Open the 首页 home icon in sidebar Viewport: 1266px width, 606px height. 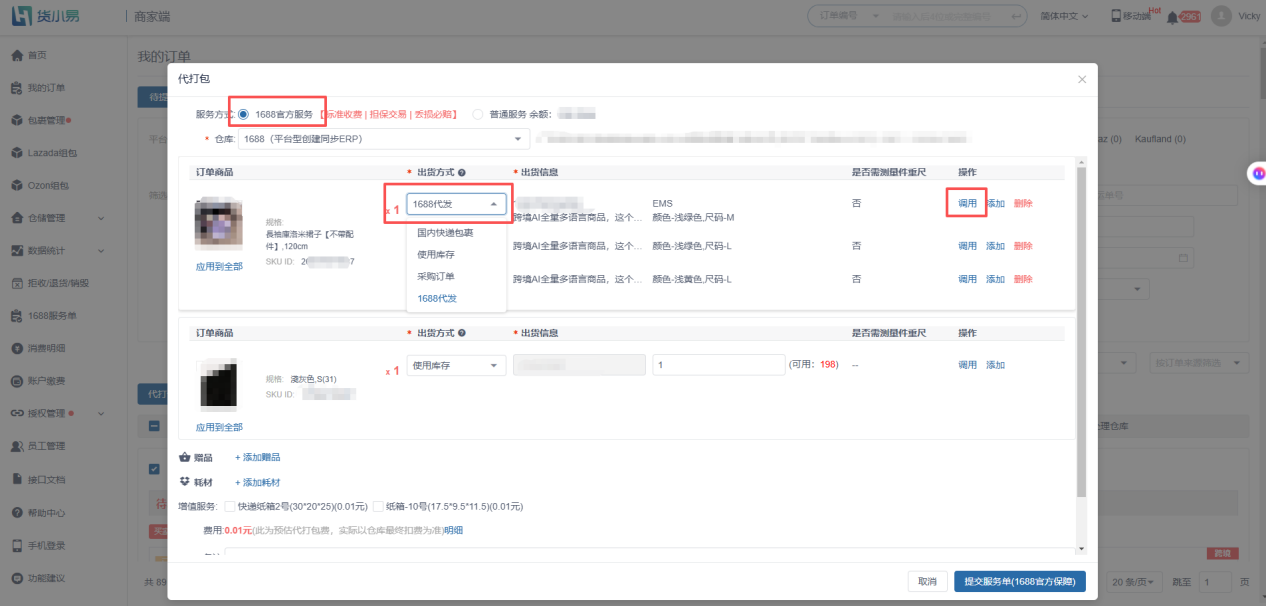click(x=17, y=55)
